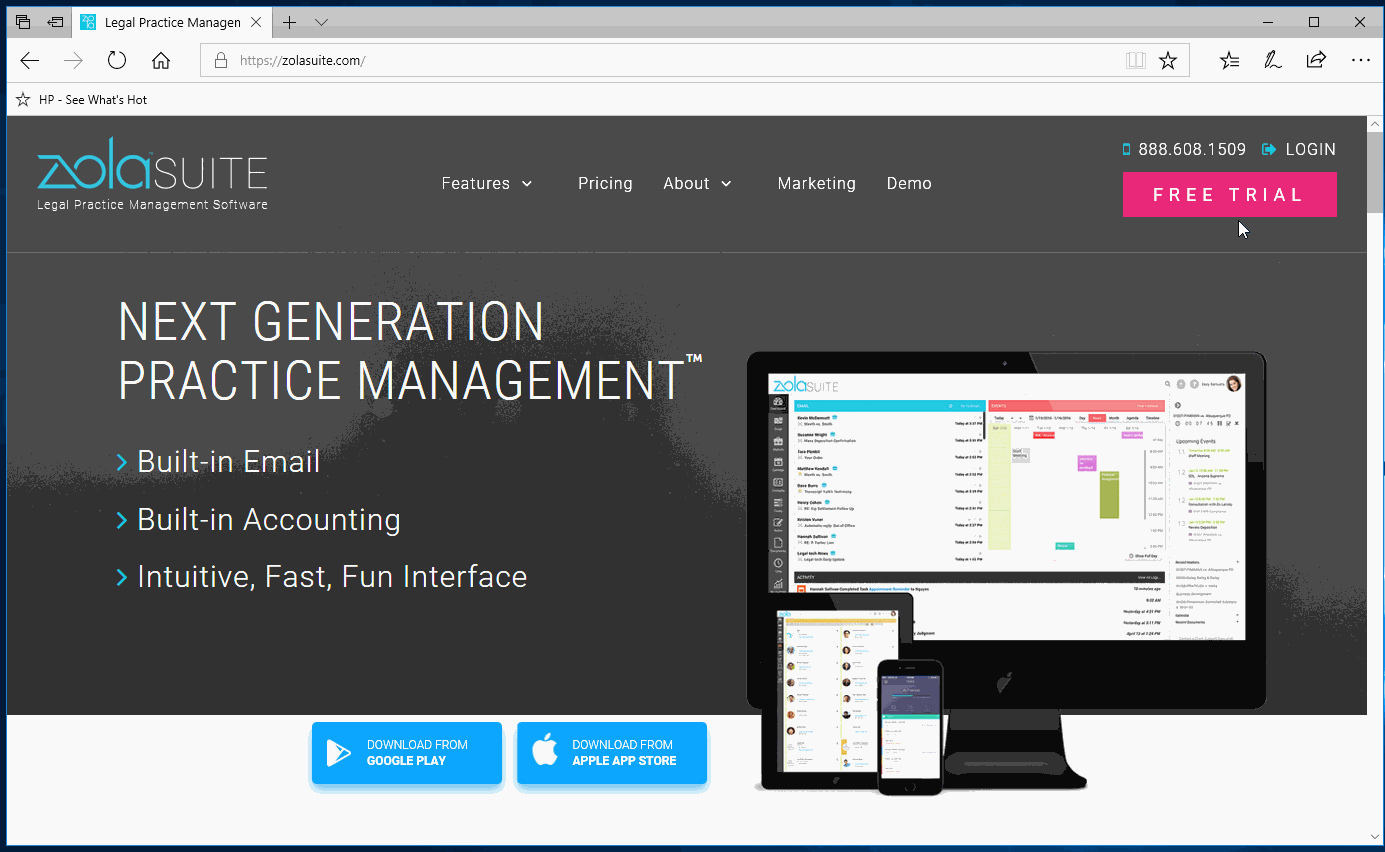Click Download from Apple App Store button

pyautogui.click(x=612, y=753)
